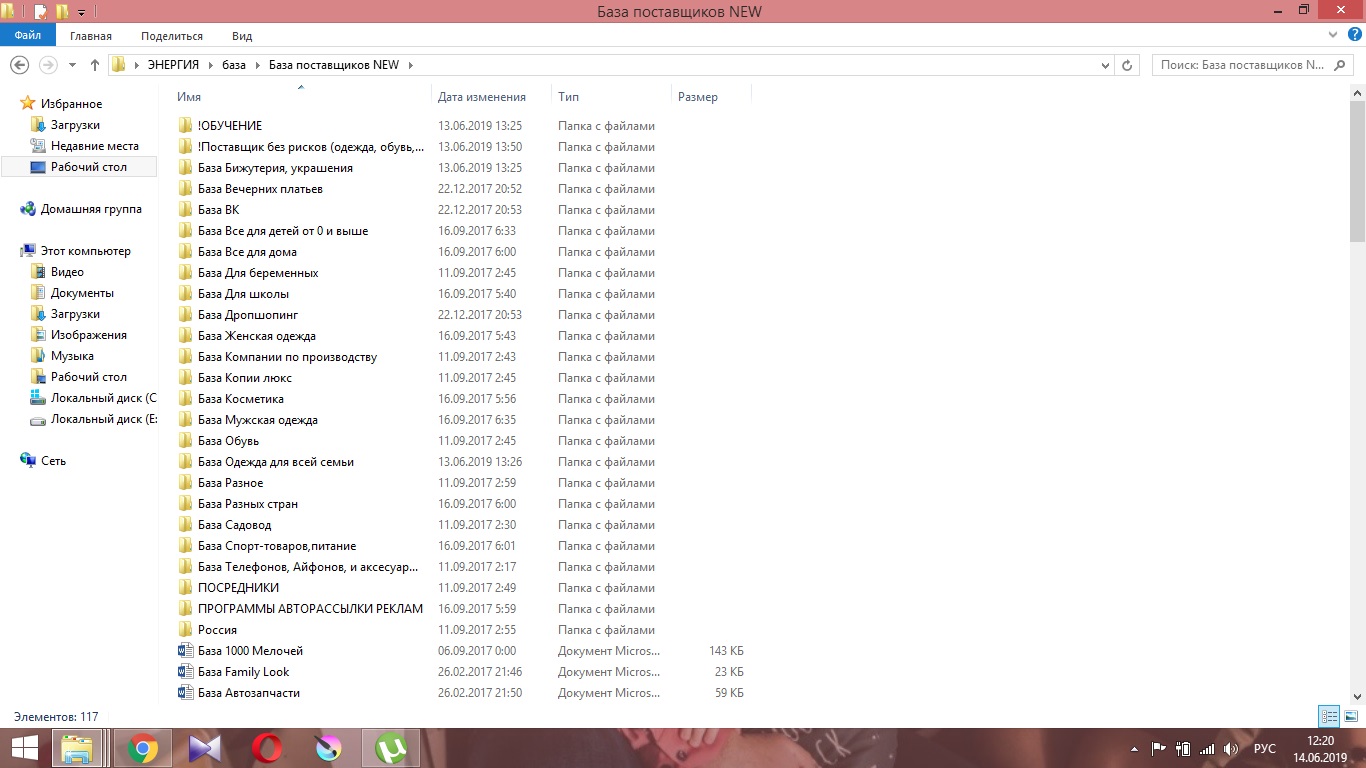Screen dimensions: 1366x768
Task: Select Word document icon База Family Look
Action: pos(185,671)
